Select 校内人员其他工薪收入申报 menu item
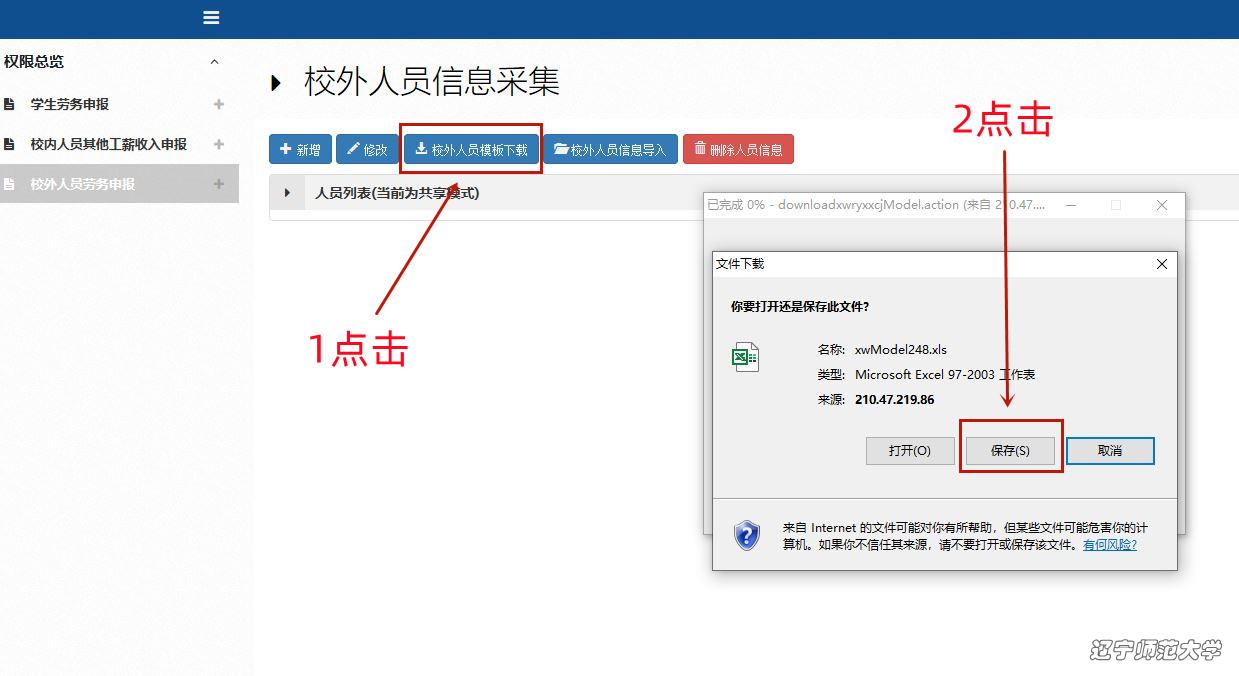Viewport: 1239px width, 676px height. point(108,144)
